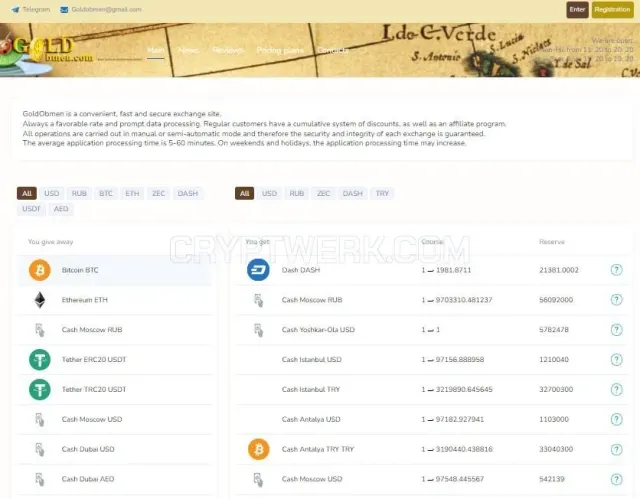Filter give-away list by DASH
The height and width of the screenshot is (499, 640).
coord(188,193)
